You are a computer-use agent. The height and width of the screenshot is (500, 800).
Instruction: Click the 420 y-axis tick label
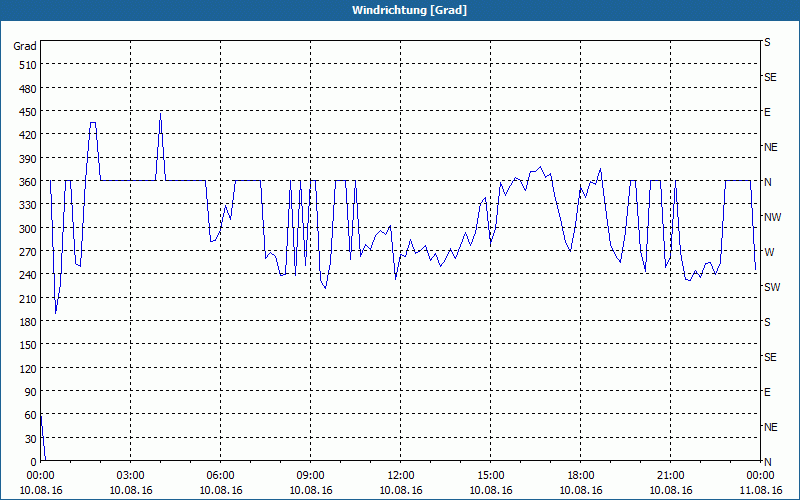pos(28,135)
